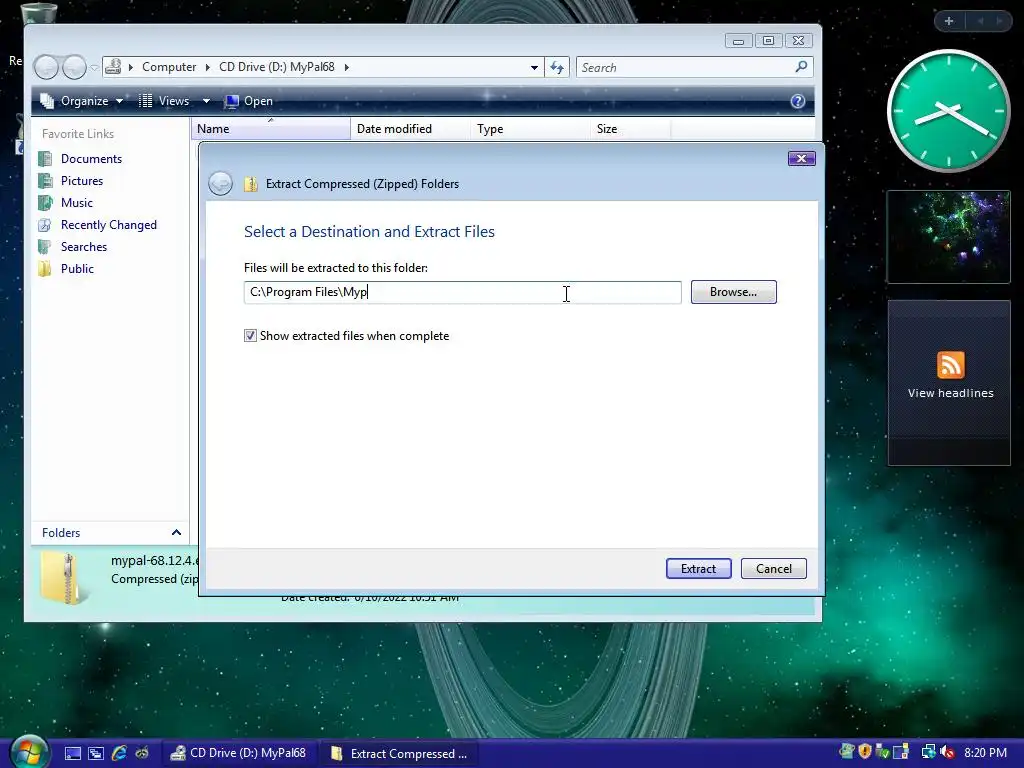Image resolution: width=1024 pixels, height=768 pixels.
Task: Open Browse to choose destination folder
Action: pyautogui.click(x=733, y=292)
